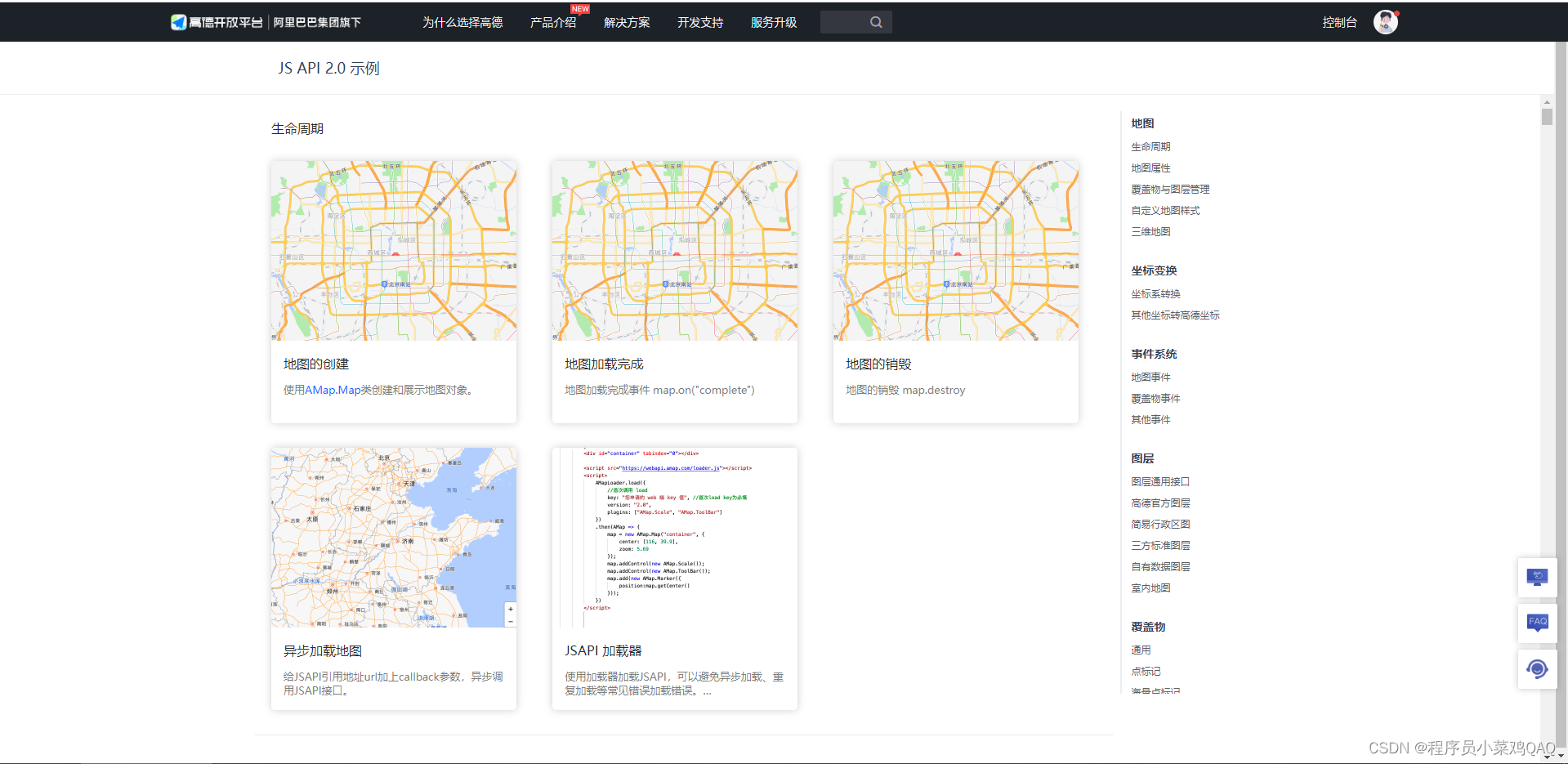Select 简易行政区图 in sidebar
Viewport: 1568px width, 764px height.
(x=1160, y=524)
